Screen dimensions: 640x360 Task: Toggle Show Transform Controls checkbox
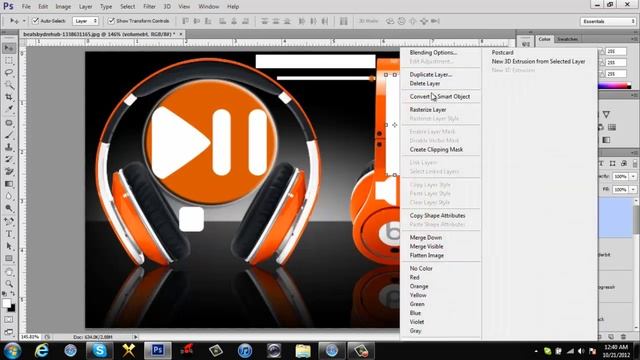coord(111,20)
